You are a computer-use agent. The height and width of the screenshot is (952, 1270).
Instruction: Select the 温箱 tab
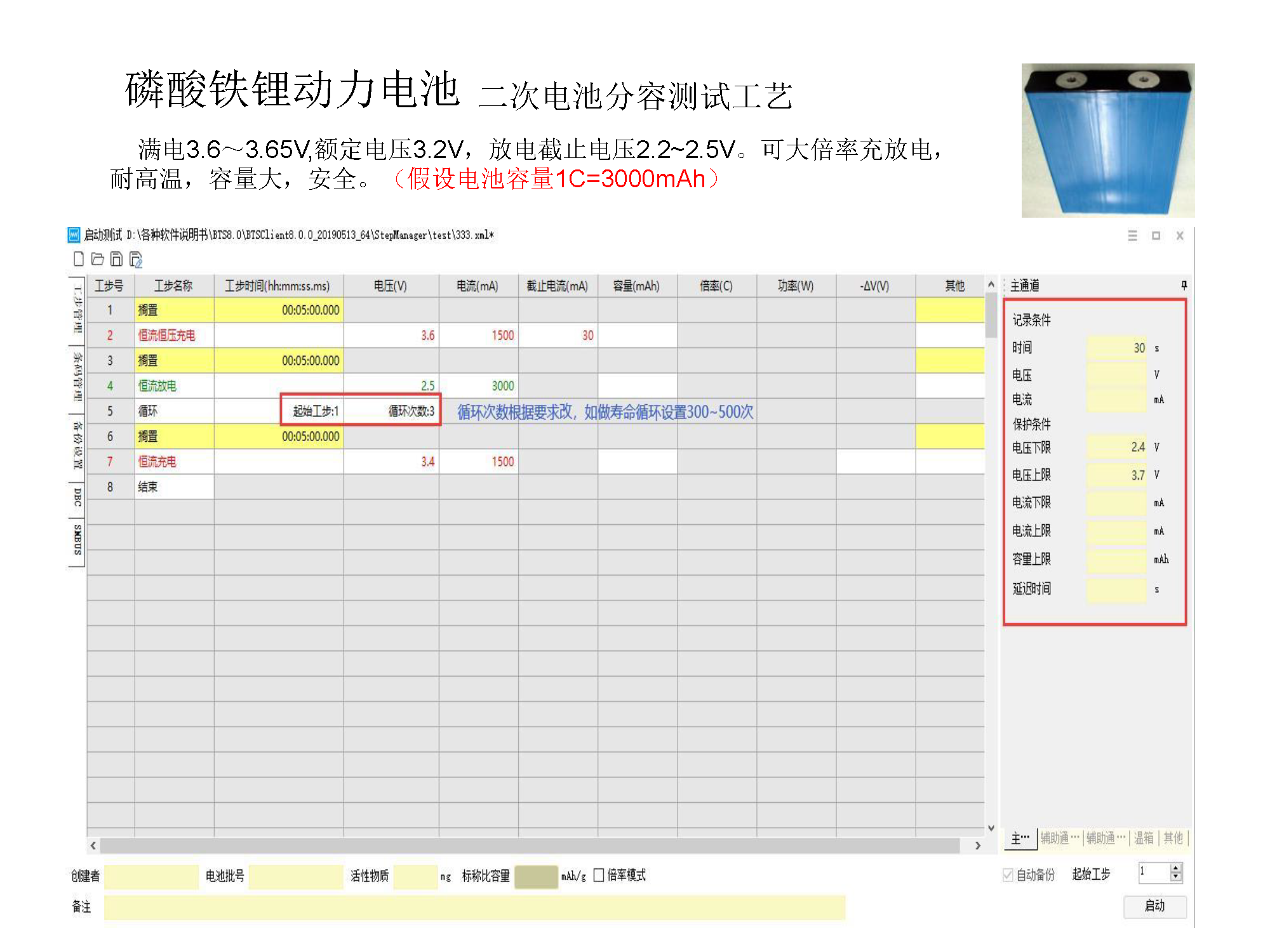coord(1143,838)
